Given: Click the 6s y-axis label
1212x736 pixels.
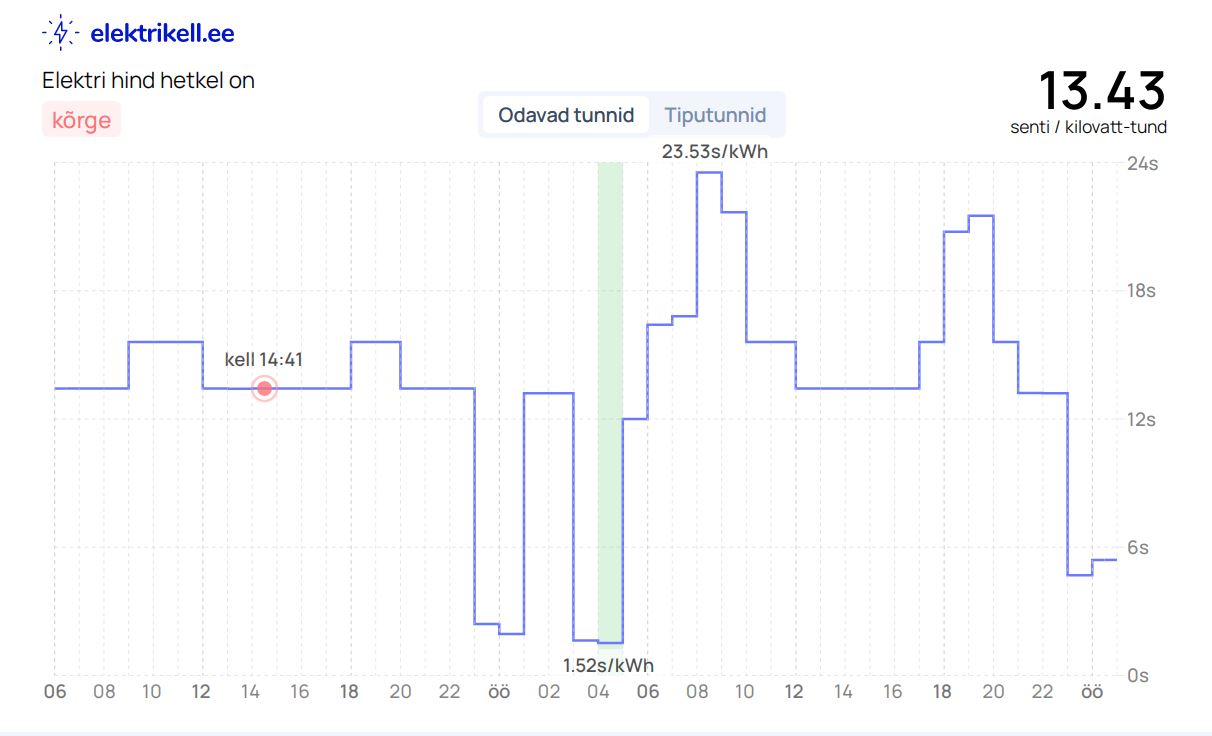Looking at the screenshot, I should [x=1137, y=547].
